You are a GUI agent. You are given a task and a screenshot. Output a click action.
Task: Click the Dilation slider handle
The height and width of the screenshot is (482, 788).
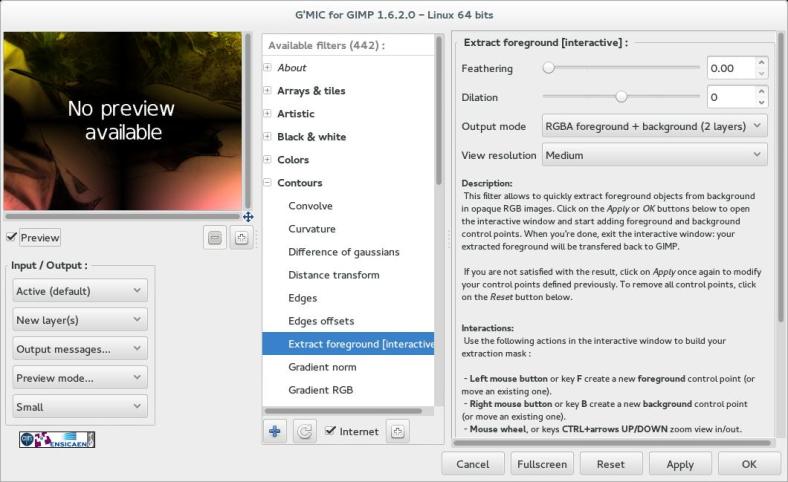tap(621, 97)
